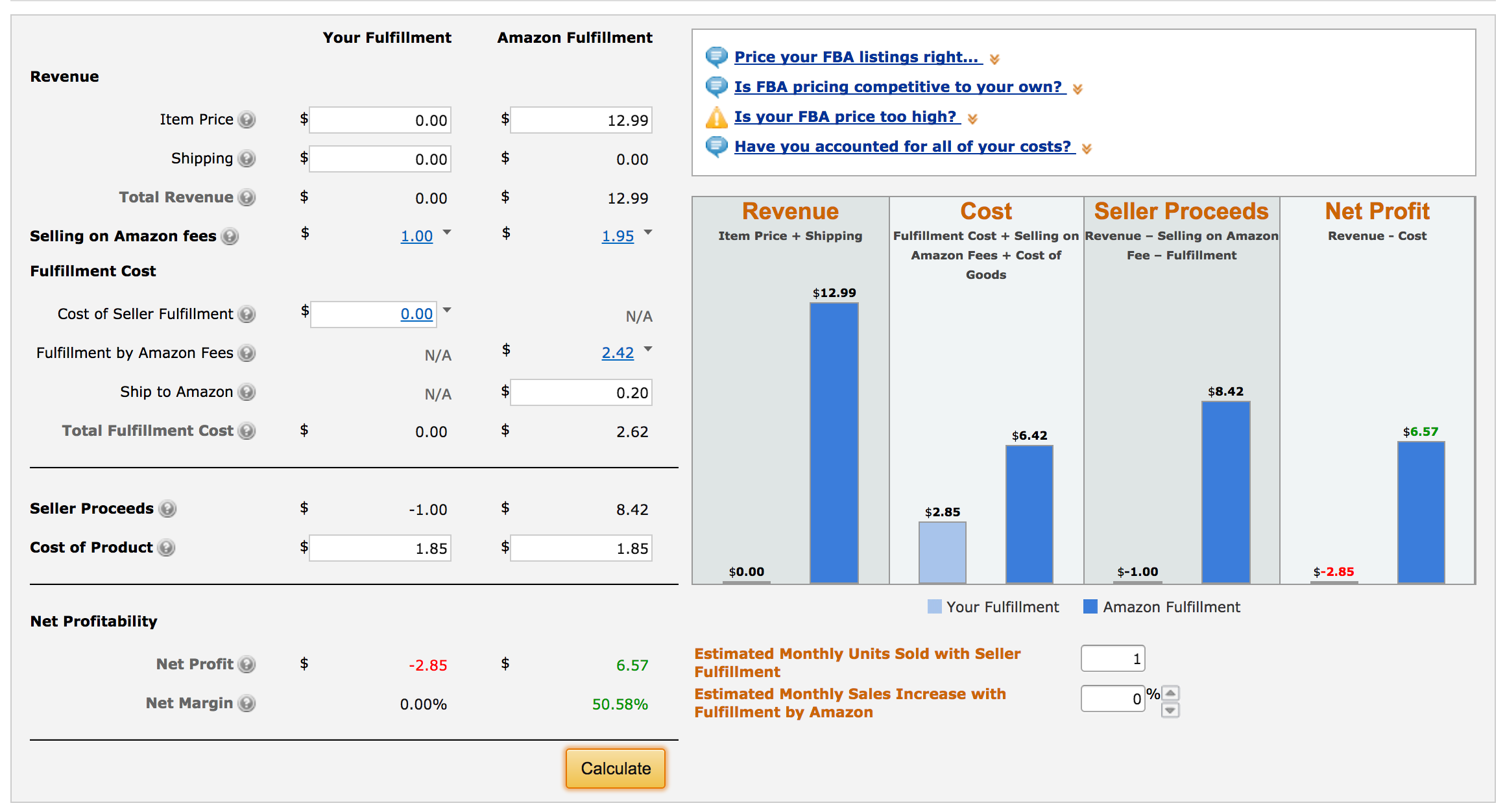Decrease monthly sales percent with down arrow

click(x=1170, y=710)
